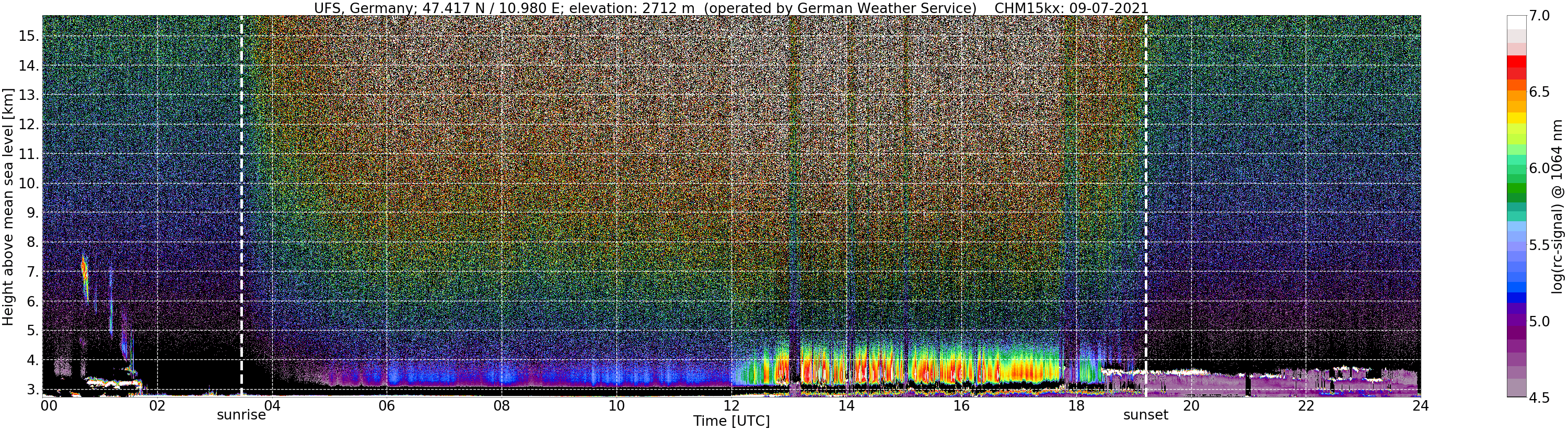Click the y-axis tick label '3.'
Image resolution: width=1568 pixels, height=431 pixels.
pos(33,390)
